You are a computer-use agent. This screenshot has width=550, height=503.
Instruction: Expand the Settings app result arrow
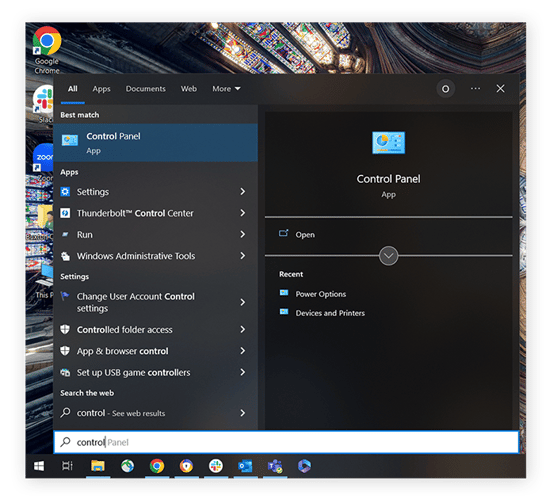pyautogui.click(x=243, y=192)
